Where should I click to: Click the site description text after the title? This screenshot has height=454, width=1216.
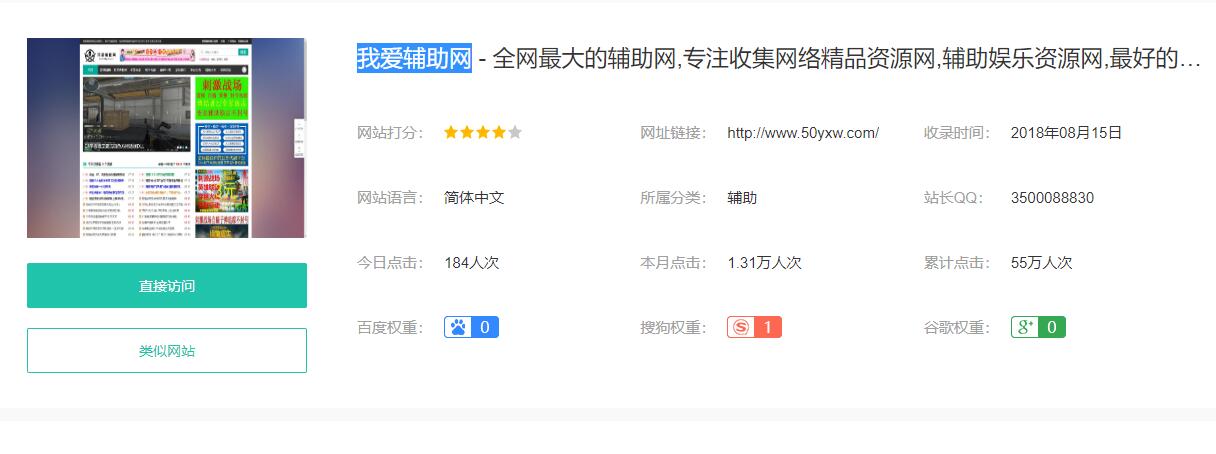pos(846,58)
